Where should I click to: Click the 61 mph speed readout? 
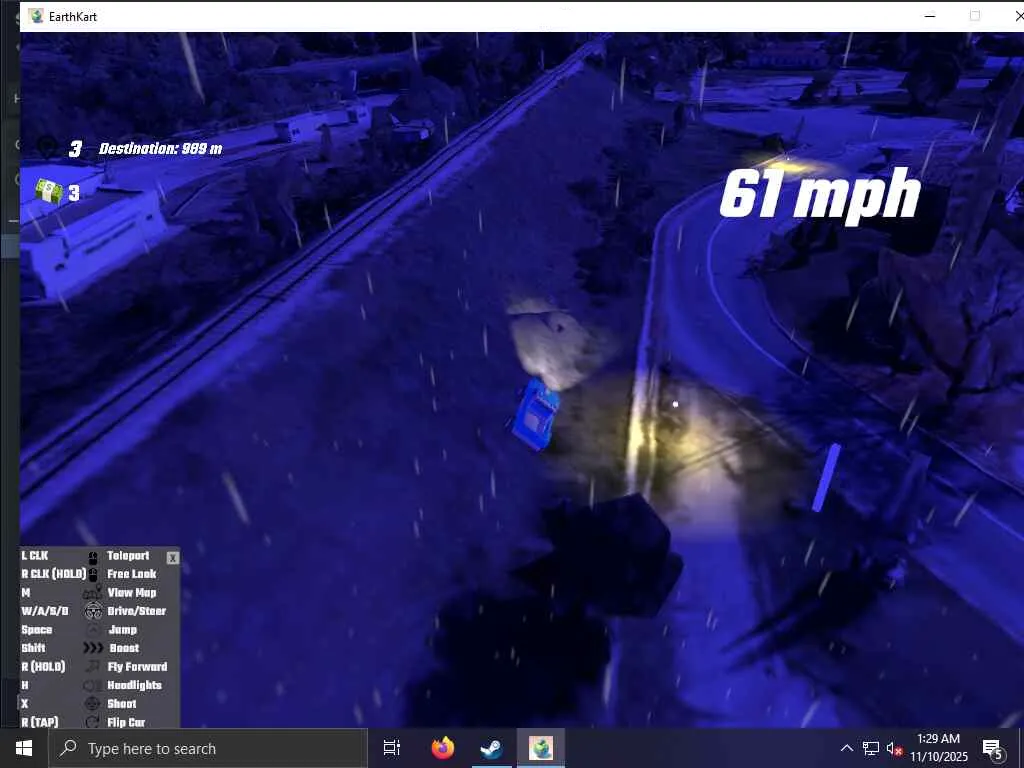(x=820, y=193)
